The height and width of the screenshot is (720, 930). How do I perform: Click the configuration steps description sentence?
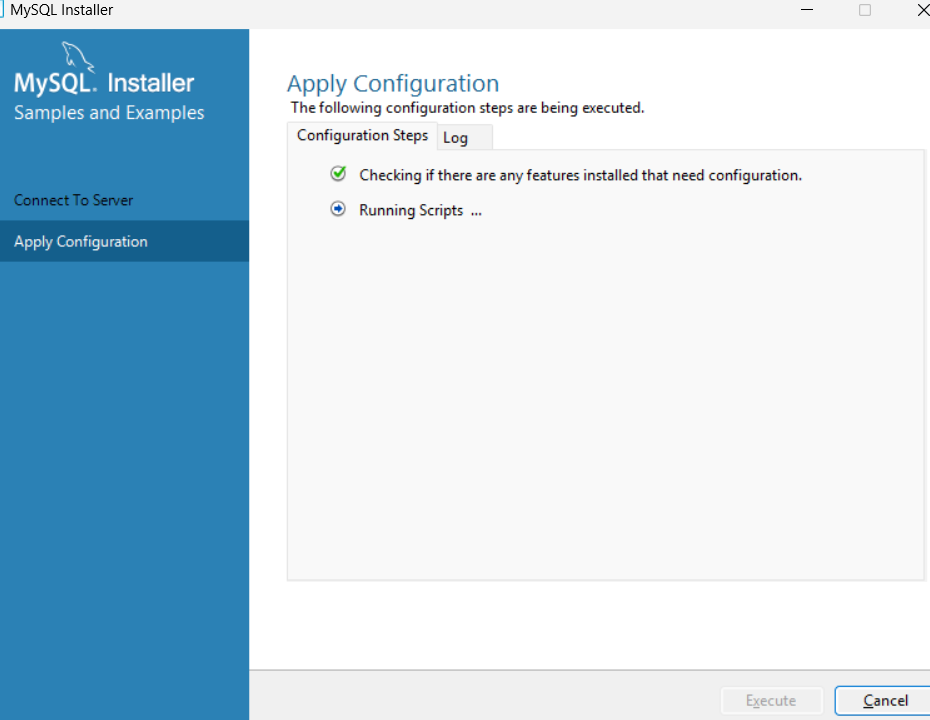467,108
